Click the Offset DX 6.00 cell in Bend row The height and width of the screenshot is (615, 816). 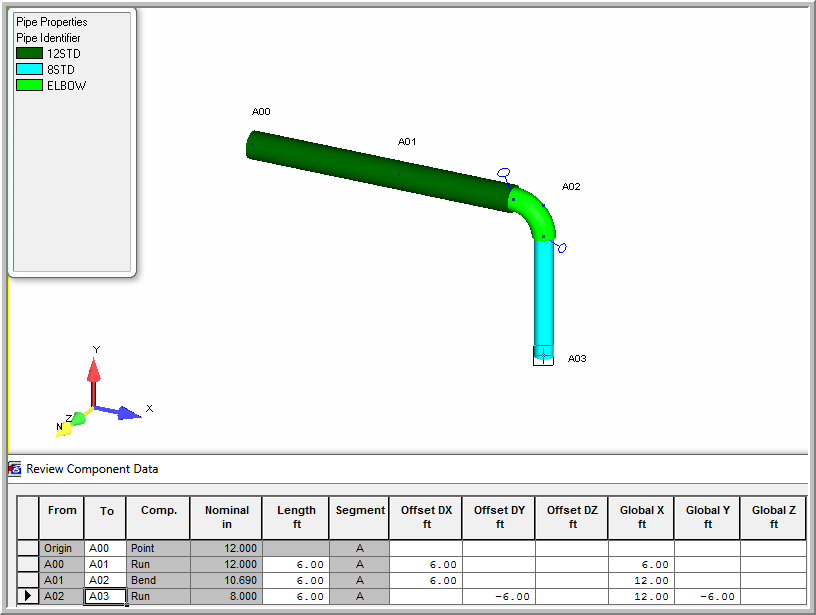point(426,580)
